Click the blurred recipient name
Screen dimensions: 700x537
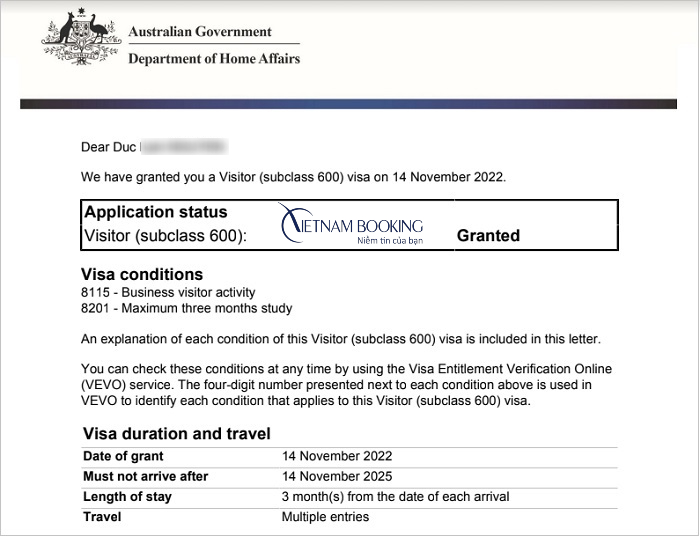coord(184,148)
